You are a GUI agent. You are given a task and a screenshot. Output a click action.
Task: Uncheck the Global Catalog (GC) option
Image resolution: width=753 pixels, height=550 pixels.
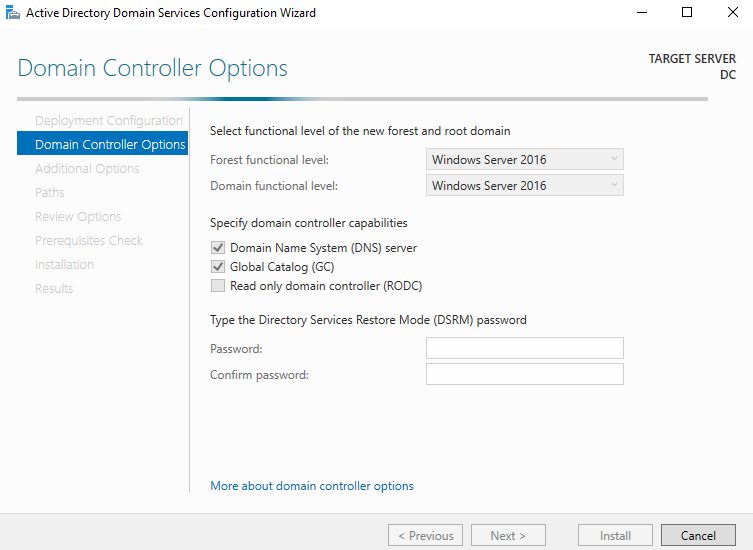218,267
